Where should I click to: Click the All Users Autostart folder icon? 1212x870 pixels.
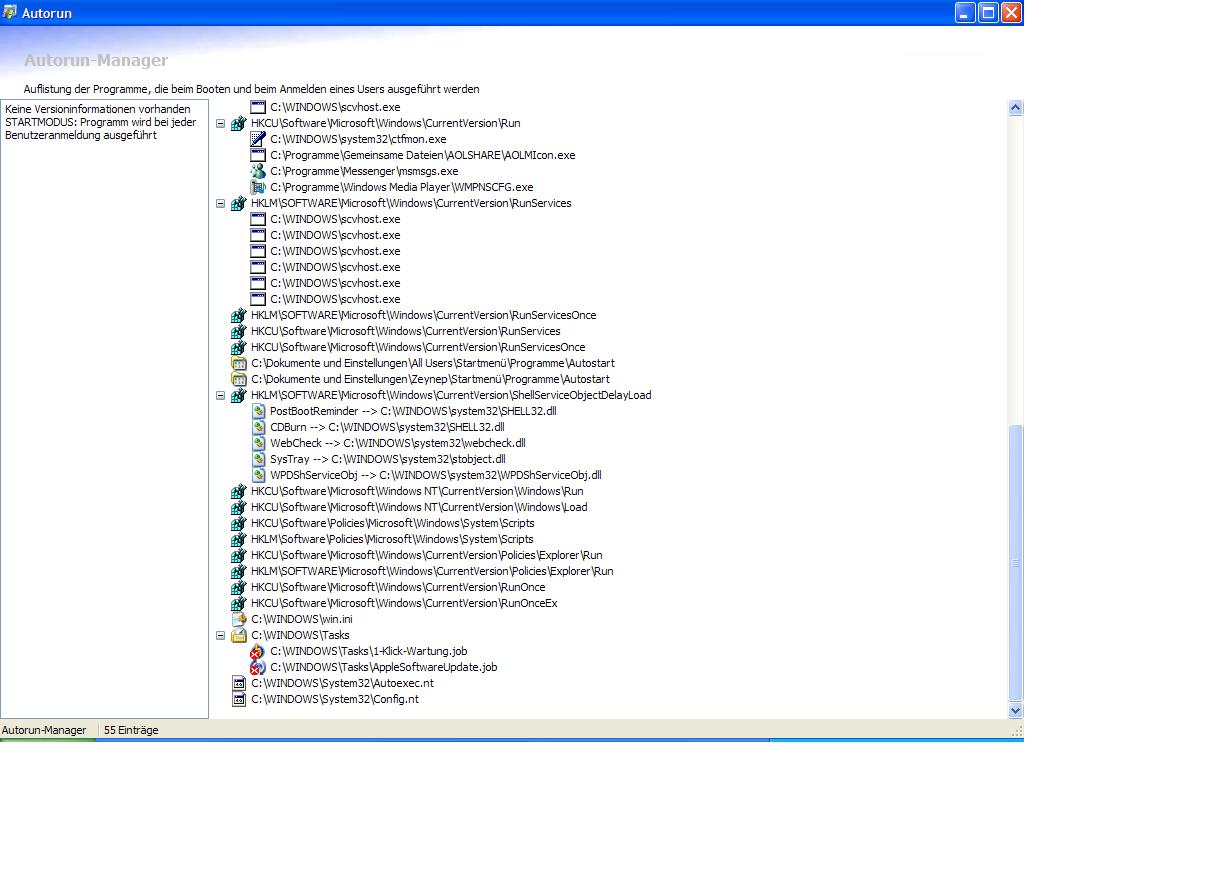(239, 363)
